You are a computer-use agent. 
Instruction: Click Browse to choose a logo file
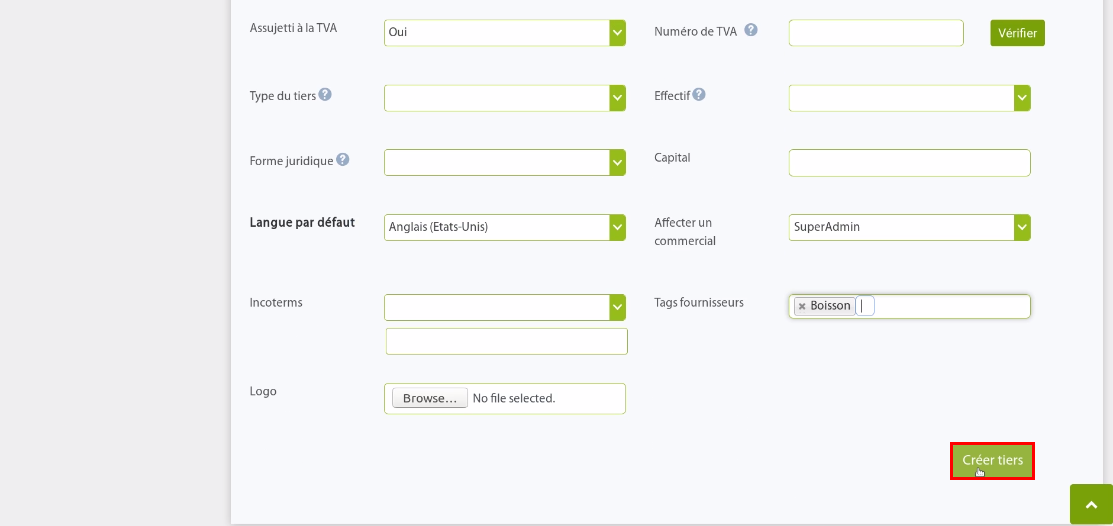[429, 398]
